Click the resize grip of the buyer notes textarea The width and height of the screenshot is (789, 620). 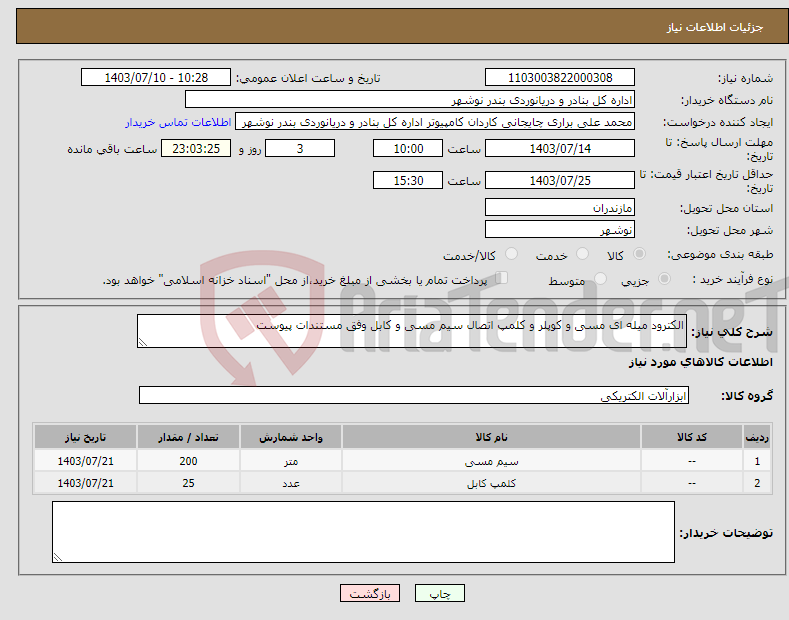point(58,557)
